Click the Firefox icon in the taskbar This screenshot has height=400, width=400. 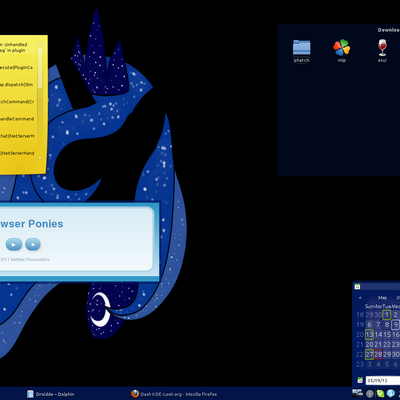pyautogui.click(x=135, y=394)
